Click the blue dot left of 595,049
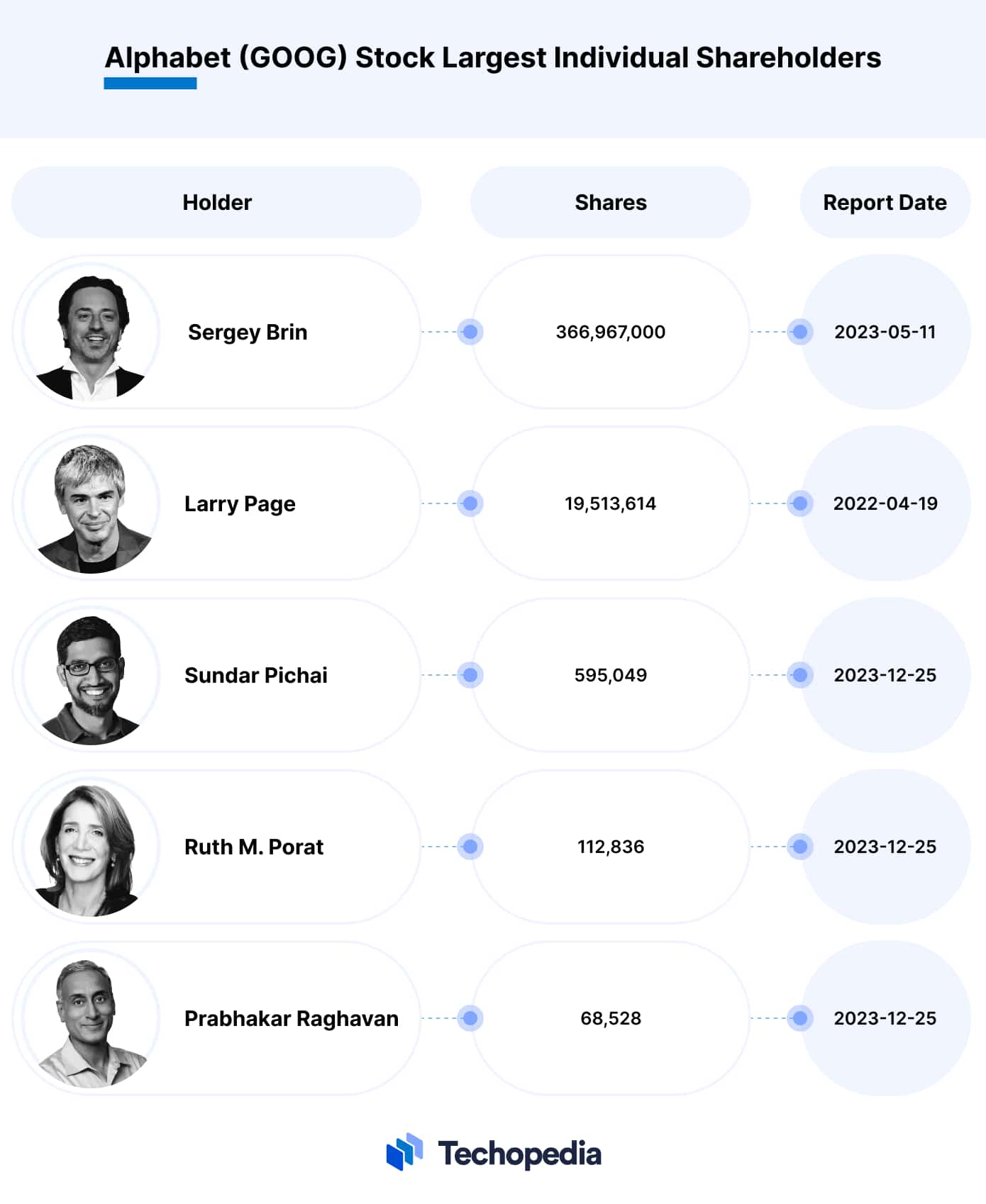Image resolution: width=986 pixels, height=1204 pixels. coord(470,675)
